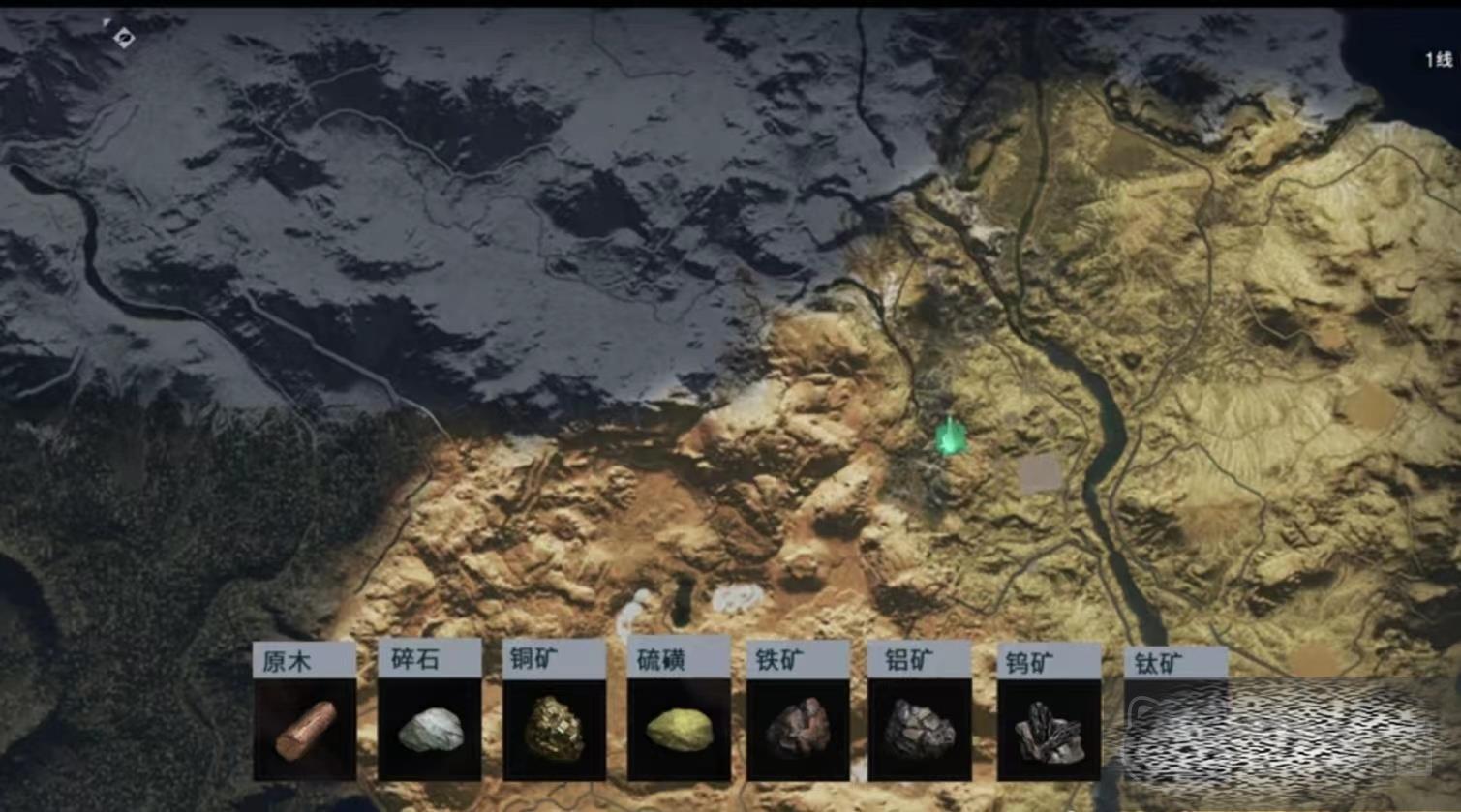Click the 碎石 gravel resource icon
The width and height of the screenshot is (1461, 812).
coord(430,729)
